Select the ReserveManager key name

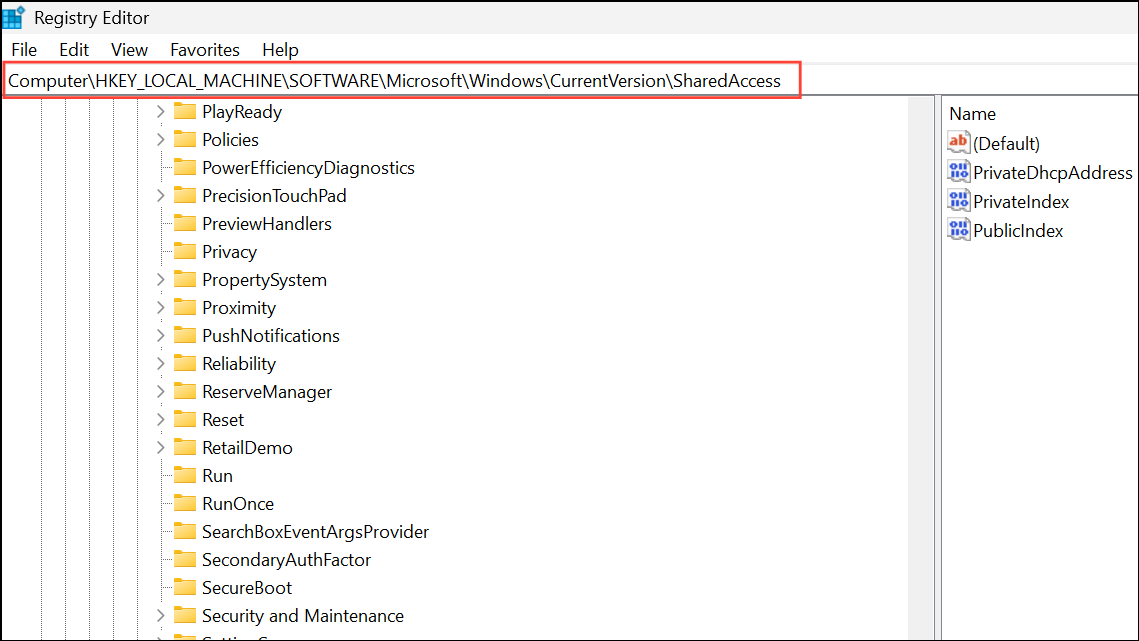[x=267, y=391]
